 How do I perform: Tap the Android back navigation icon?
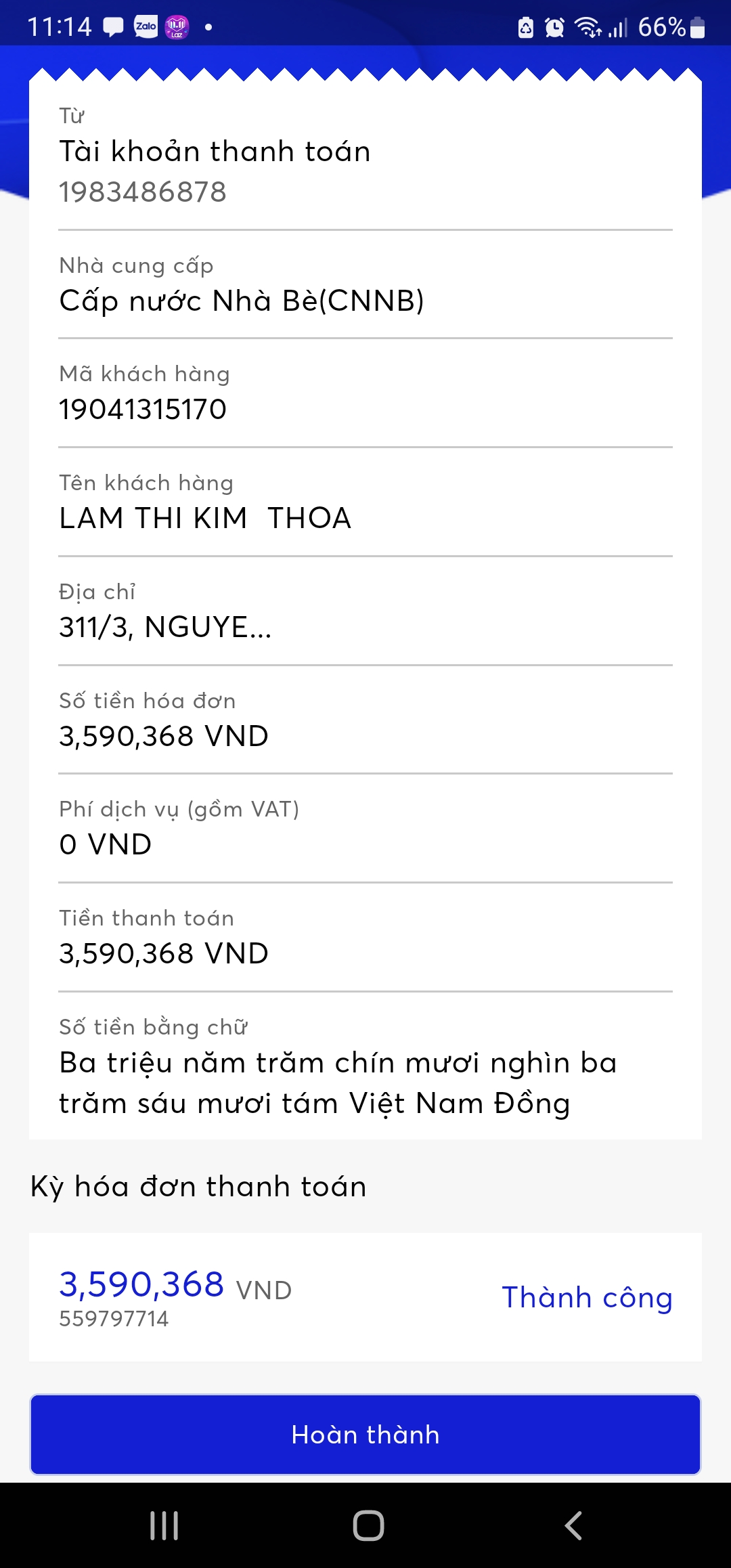573,1525
